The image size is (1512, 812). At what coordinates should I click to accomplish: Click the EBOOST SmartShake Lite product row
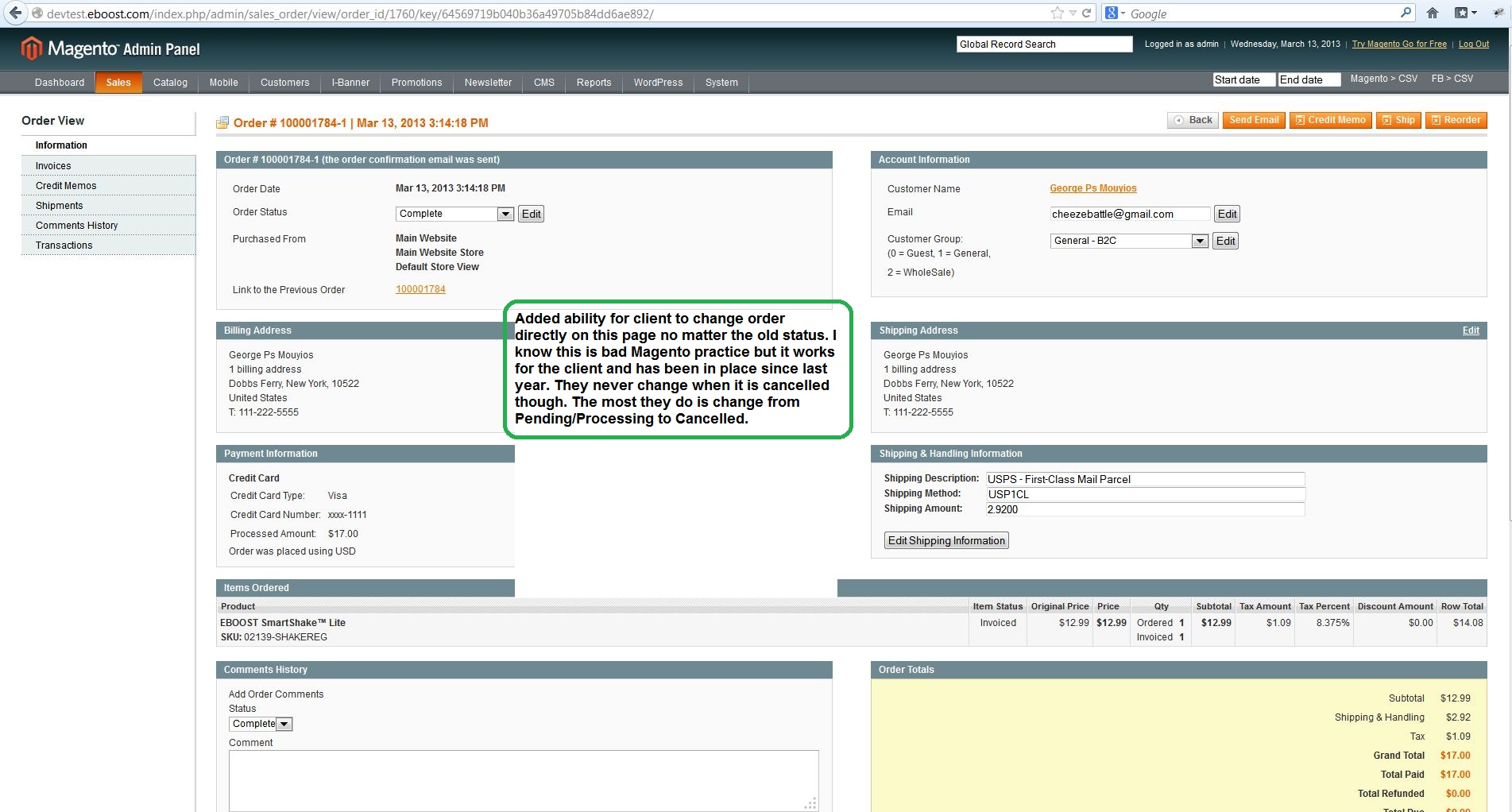851,629
